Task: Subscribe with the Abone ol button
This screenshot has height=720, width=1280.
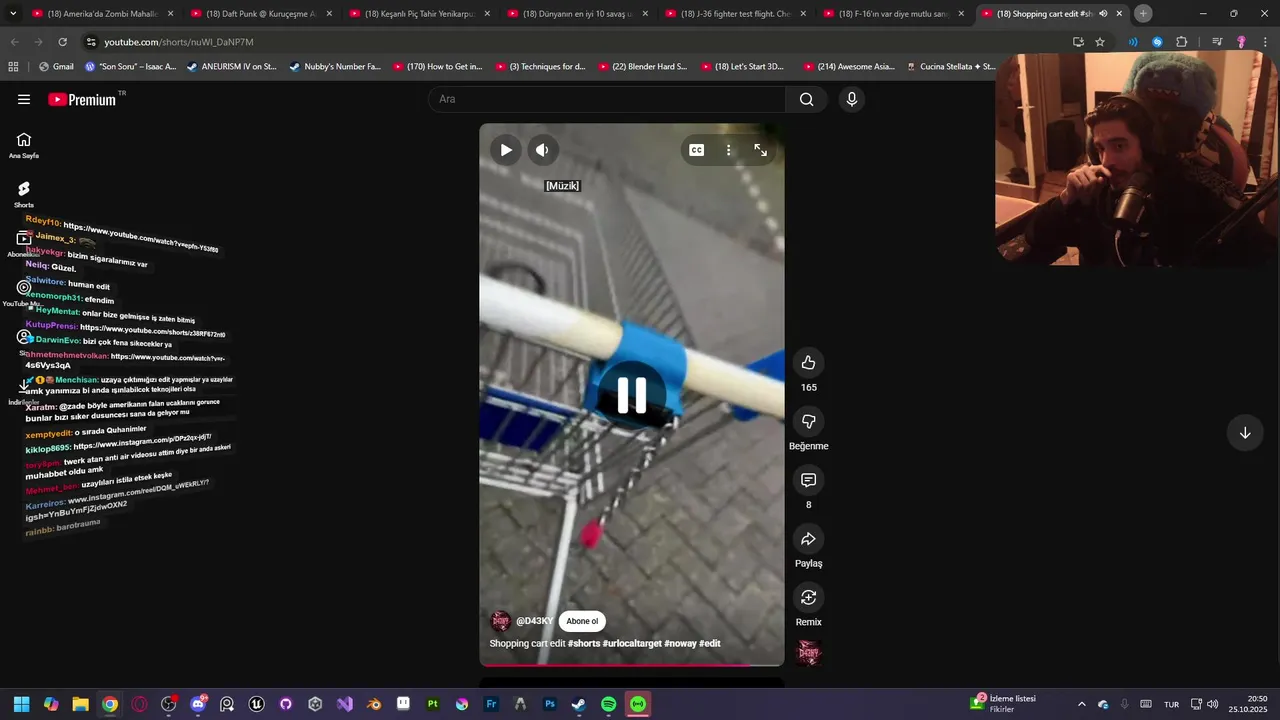Action: 582,621
